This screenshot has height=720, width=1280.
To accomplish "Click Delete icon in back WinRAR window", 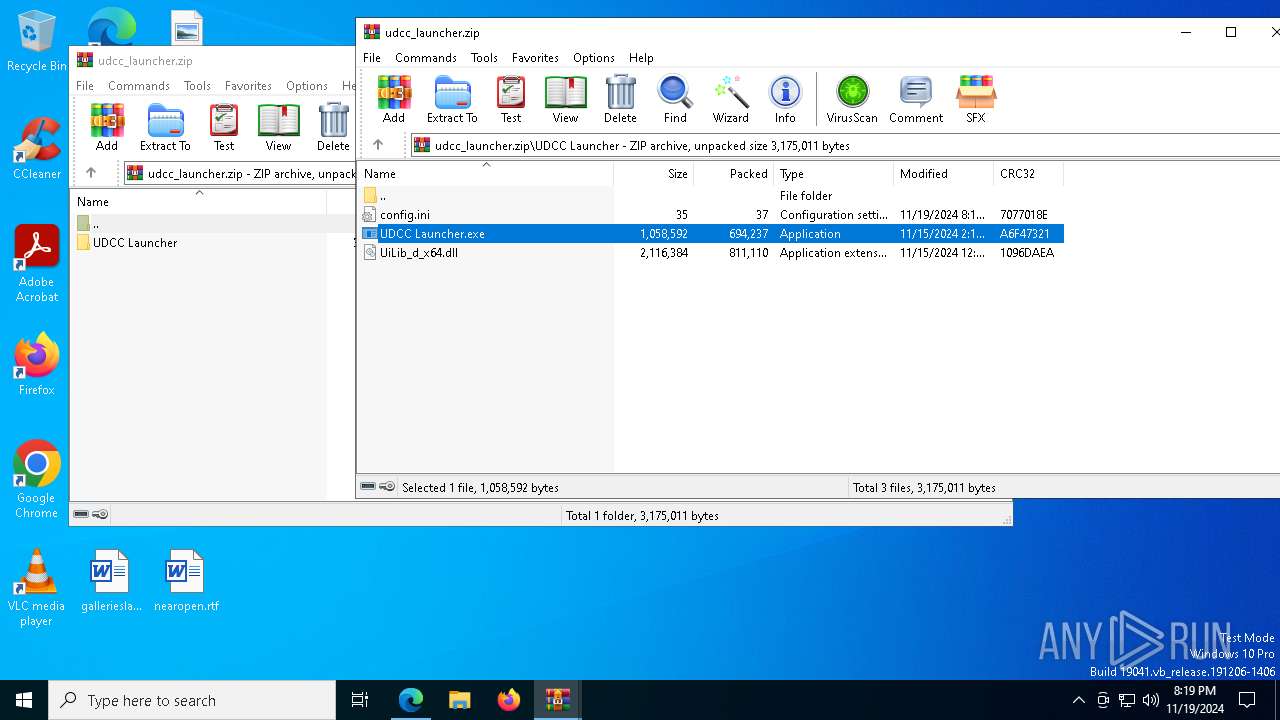I will [x=333, y=127].
